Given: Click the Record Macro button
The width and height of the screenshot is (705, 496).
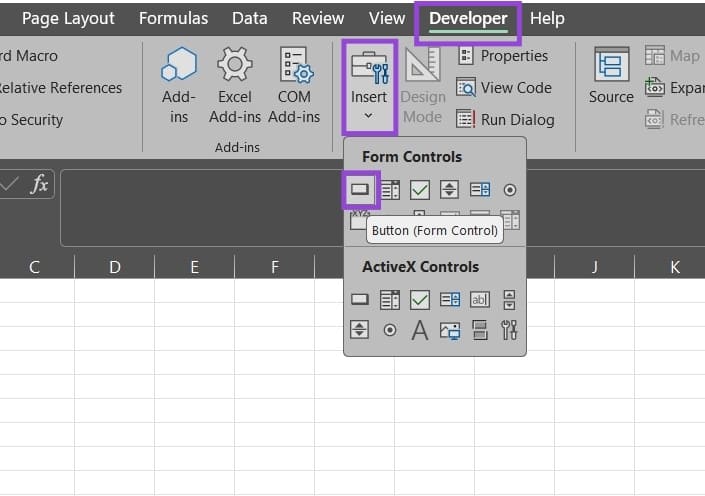Looking at the screenshot, I should [29, 56].
